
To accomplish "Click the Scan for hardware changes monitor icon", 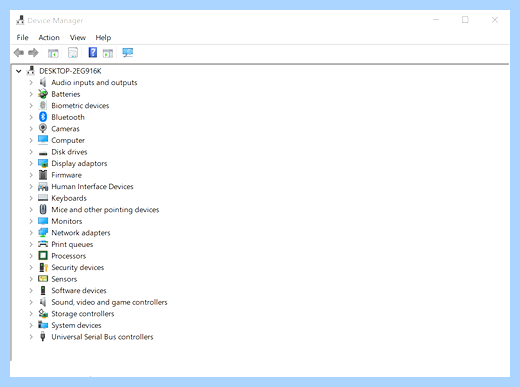I will (128, 53).
